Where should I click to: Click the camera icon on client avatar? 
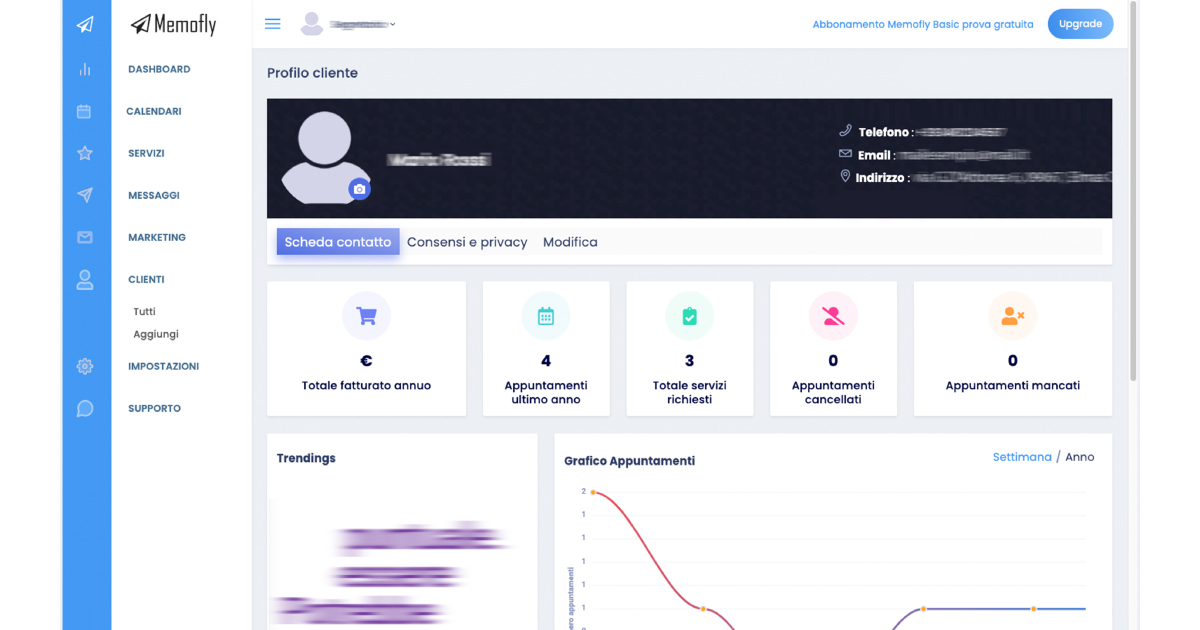[x=359, y=189]
